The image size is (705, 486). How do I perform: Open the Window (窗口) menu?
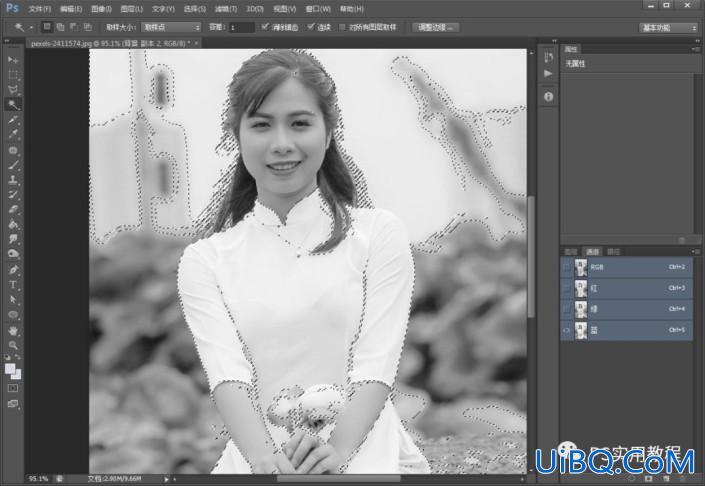click(x=318, y=9)
